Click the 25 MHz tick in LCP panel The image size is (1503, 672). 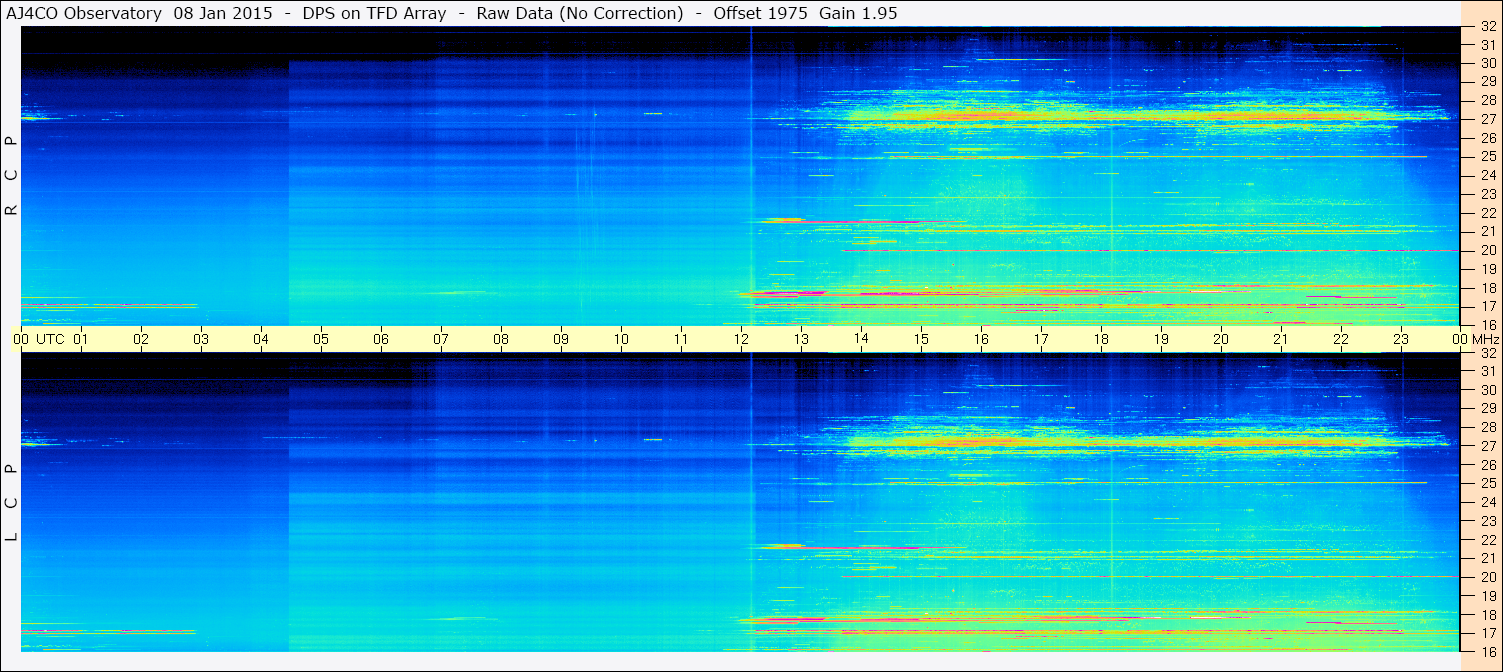[x=1487, y=484]
